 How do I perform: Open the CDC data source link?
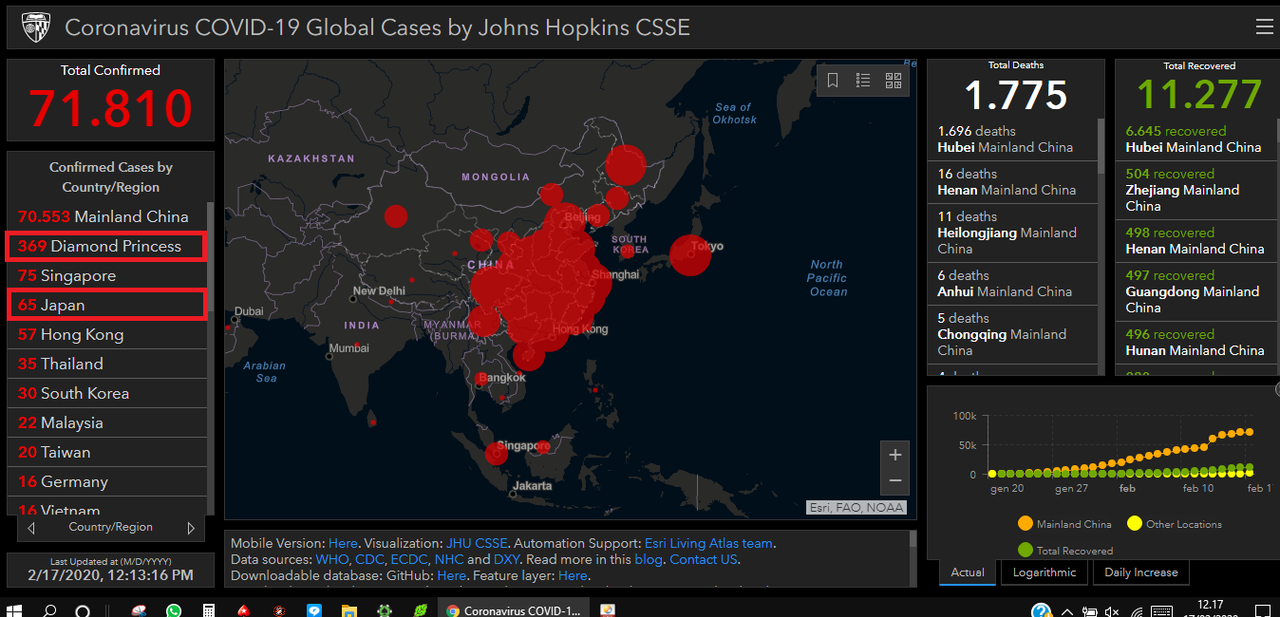pos(369,559)
